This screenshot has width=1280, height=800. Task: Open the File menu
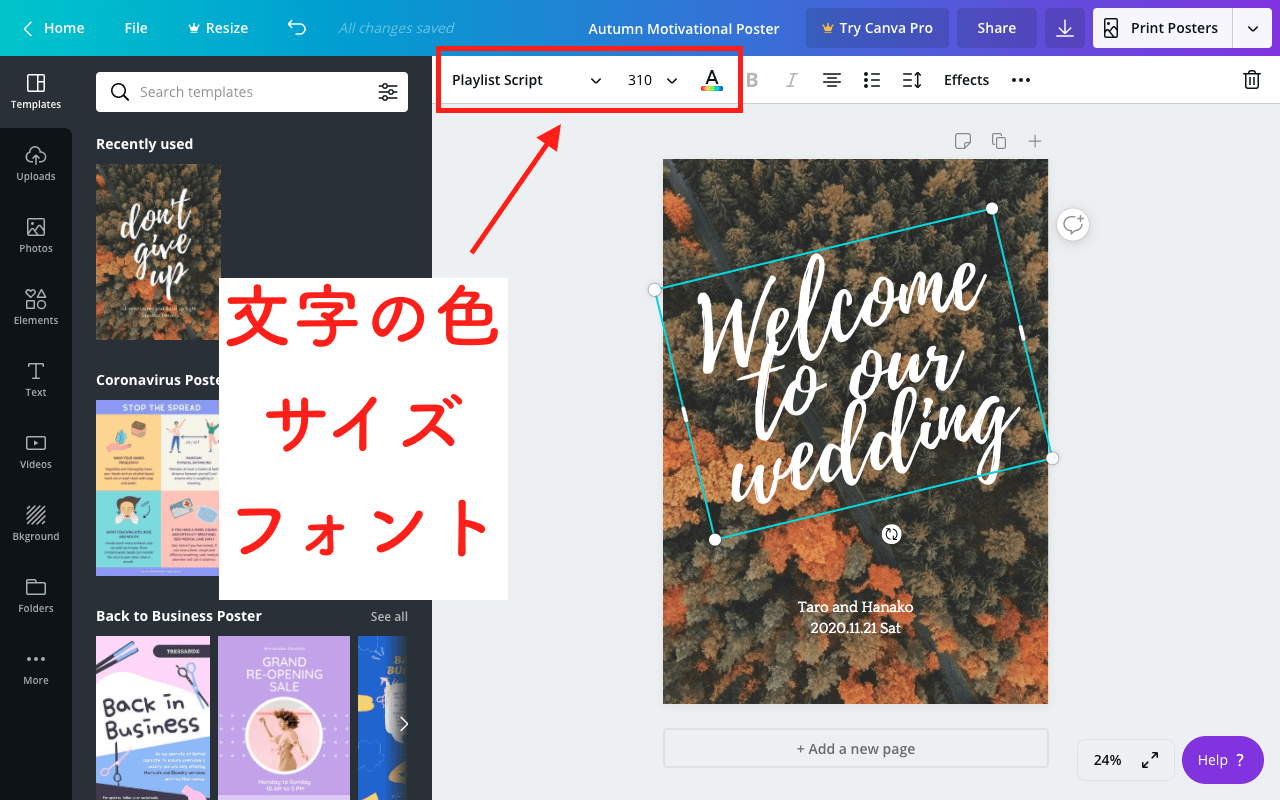(136, 28)
